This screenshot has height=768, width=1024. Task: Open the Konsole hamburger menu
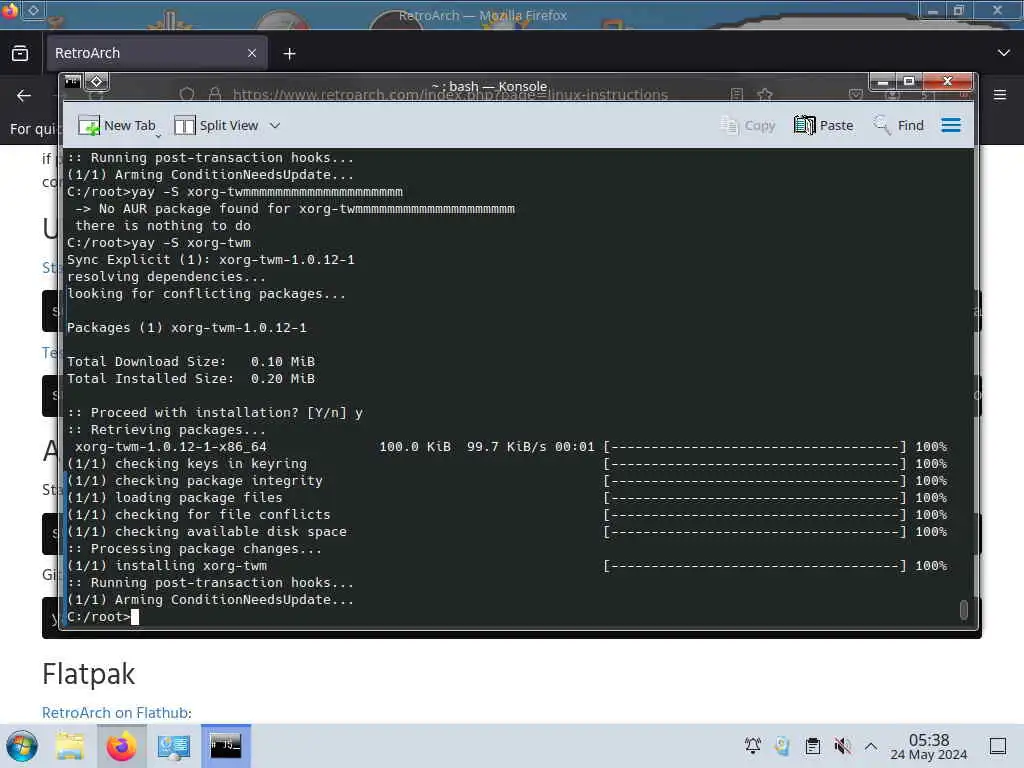point(951,125)
